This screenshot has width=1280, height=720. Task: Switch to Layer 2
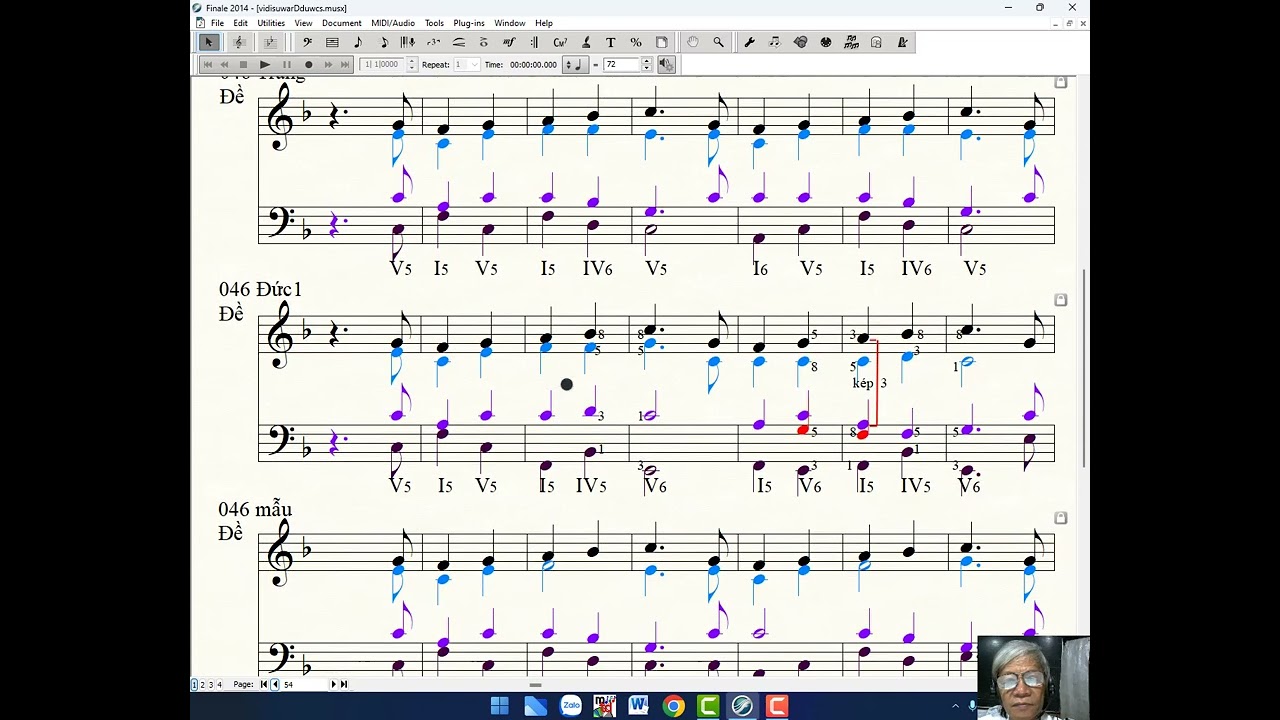tap(202, 684)
